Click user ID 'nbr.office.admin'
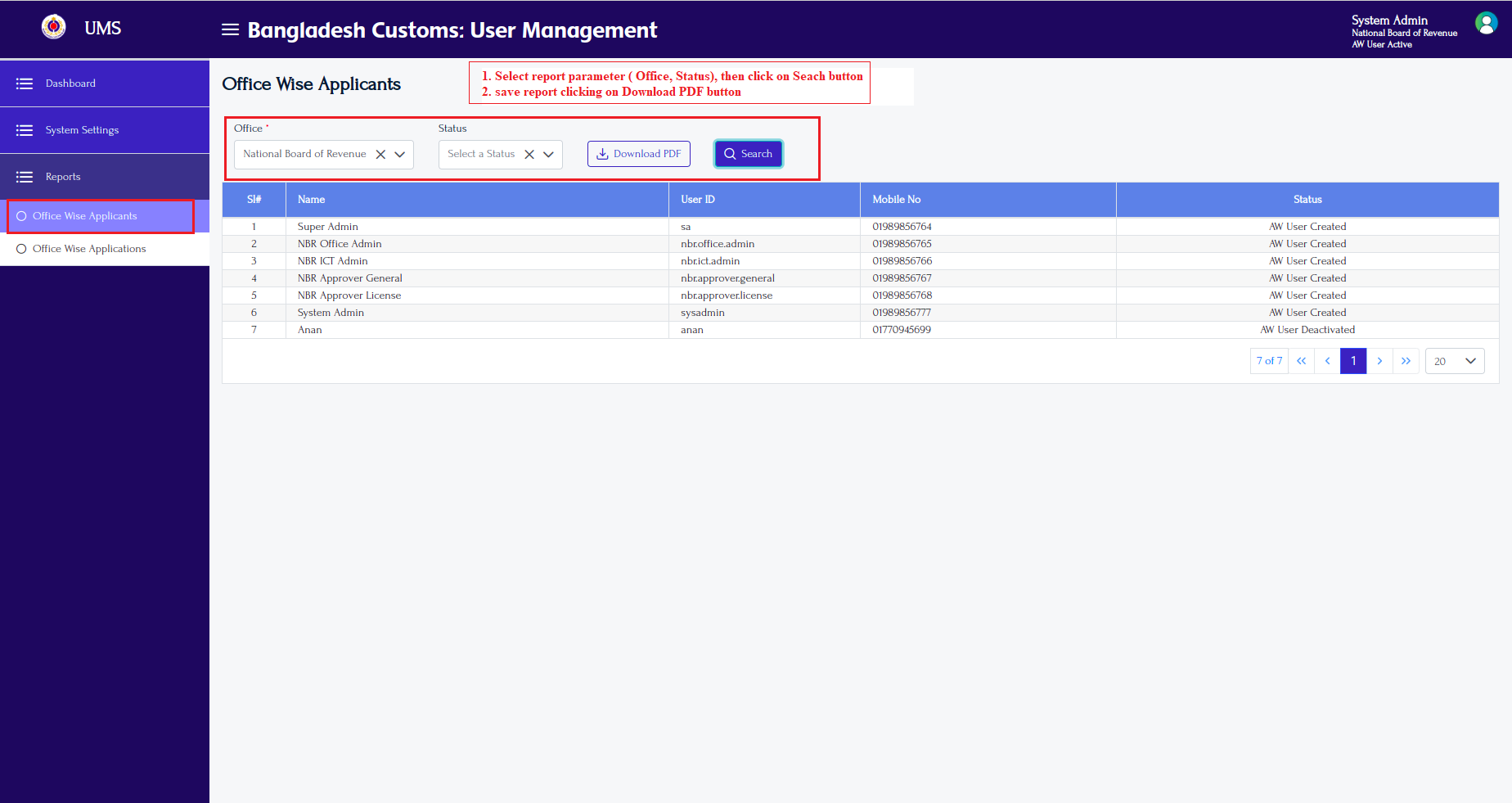Image resolution: width=1512 pixels, height=803 pixels. (x=718, y=244)
